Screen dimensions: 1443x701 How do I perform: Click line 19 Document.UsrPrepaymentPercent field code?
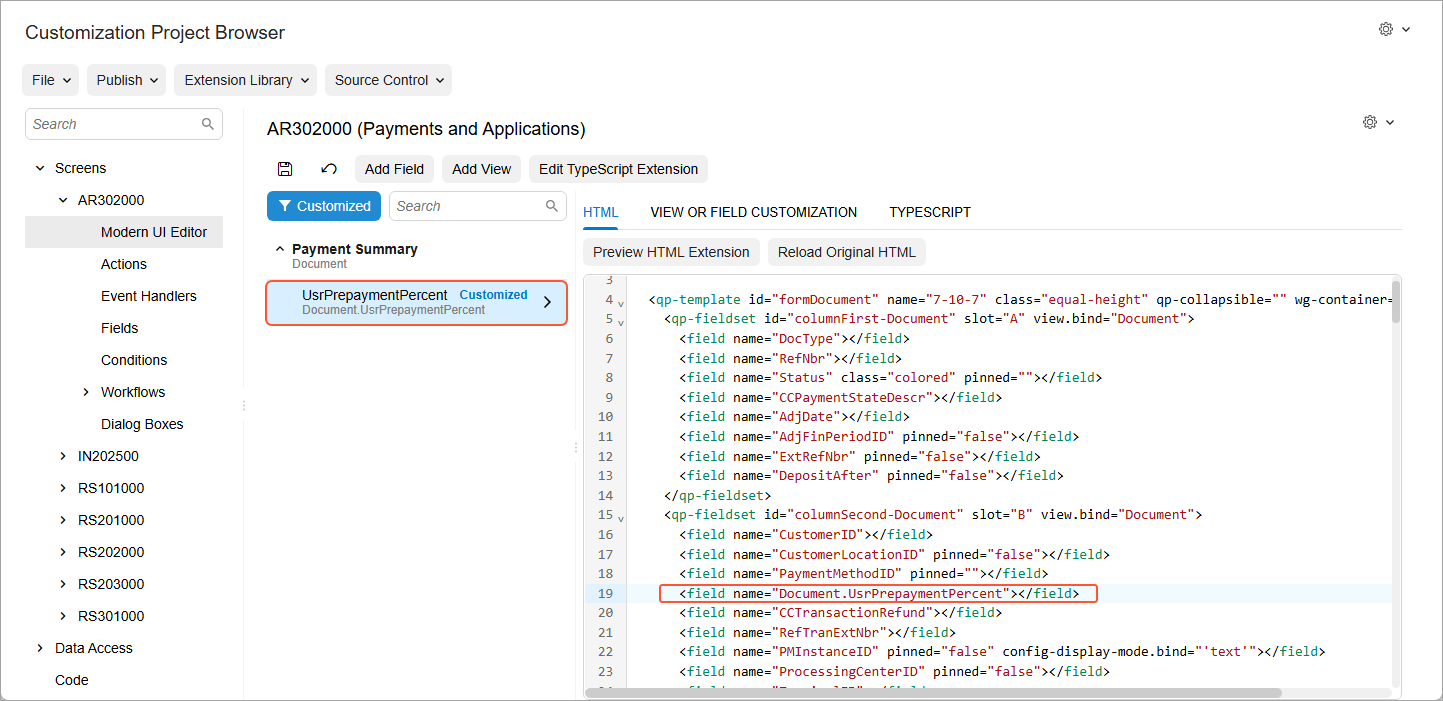coord(879,593)
